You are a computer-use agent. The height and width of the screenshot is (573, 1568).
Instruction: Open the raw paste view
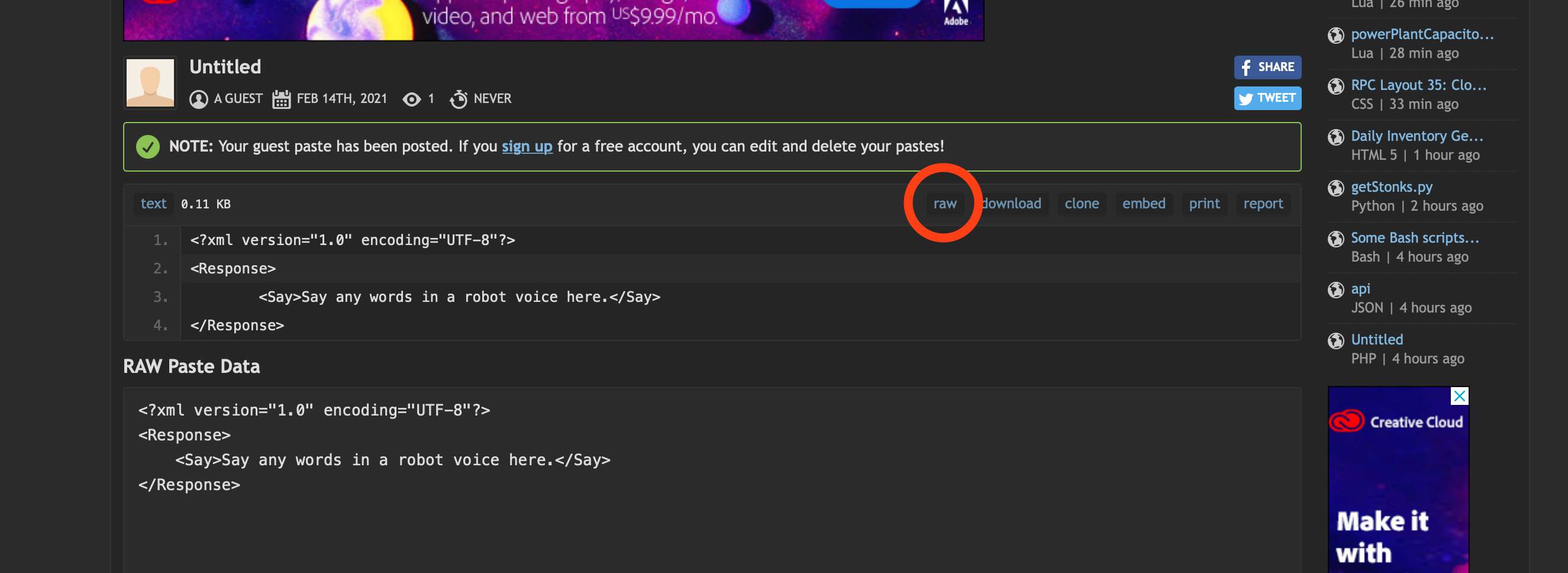[945, 204]
